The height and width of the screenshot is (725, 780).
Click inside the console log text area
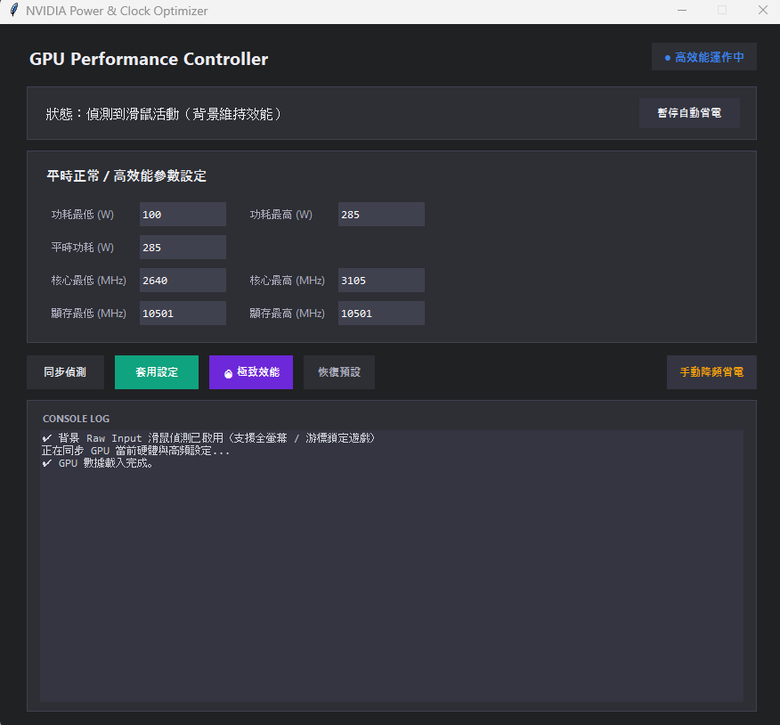point(391,566)
